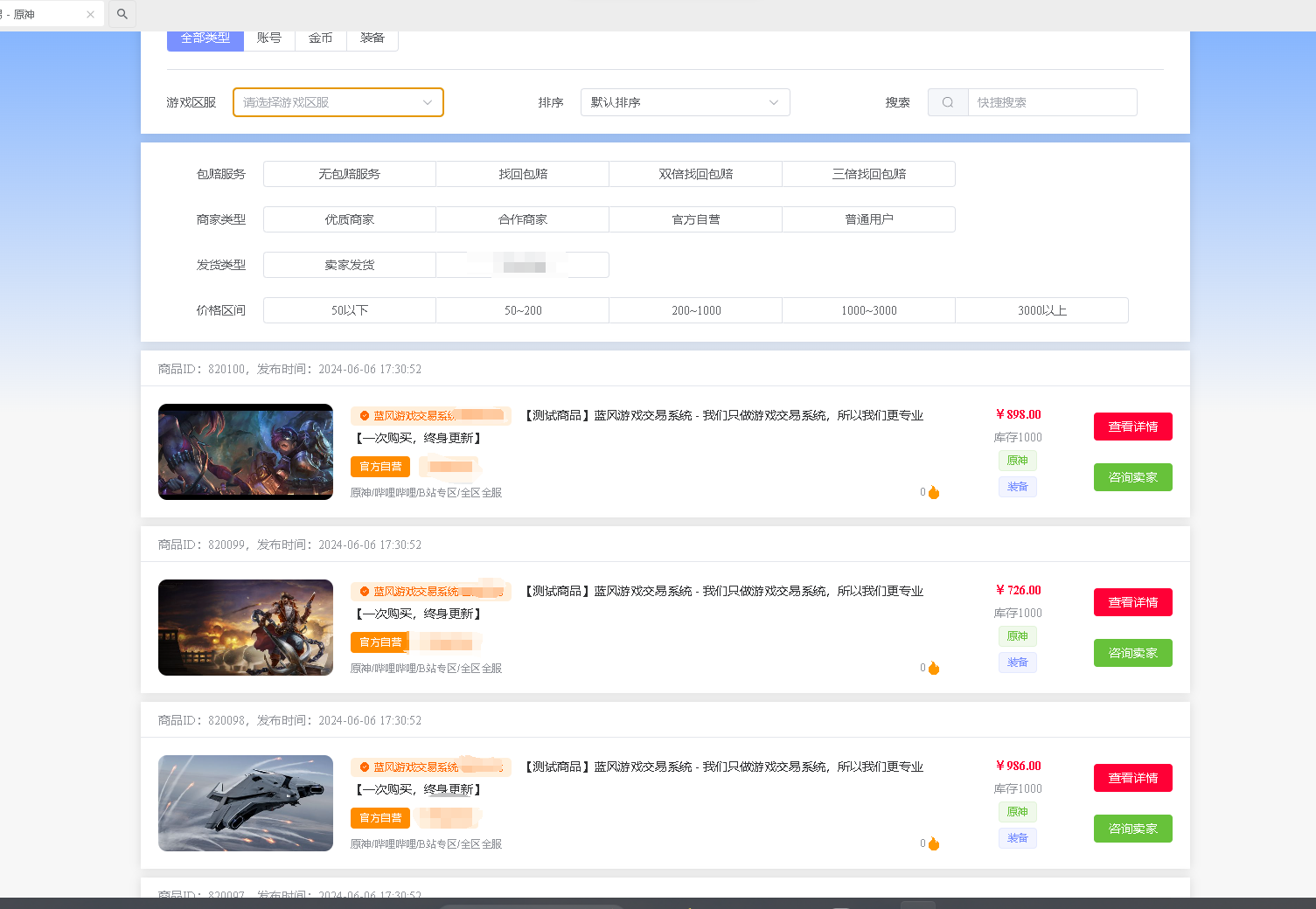Click the browser search magnifier icon
Viewport: 1316px width, 909px height.
click(122, 14)
